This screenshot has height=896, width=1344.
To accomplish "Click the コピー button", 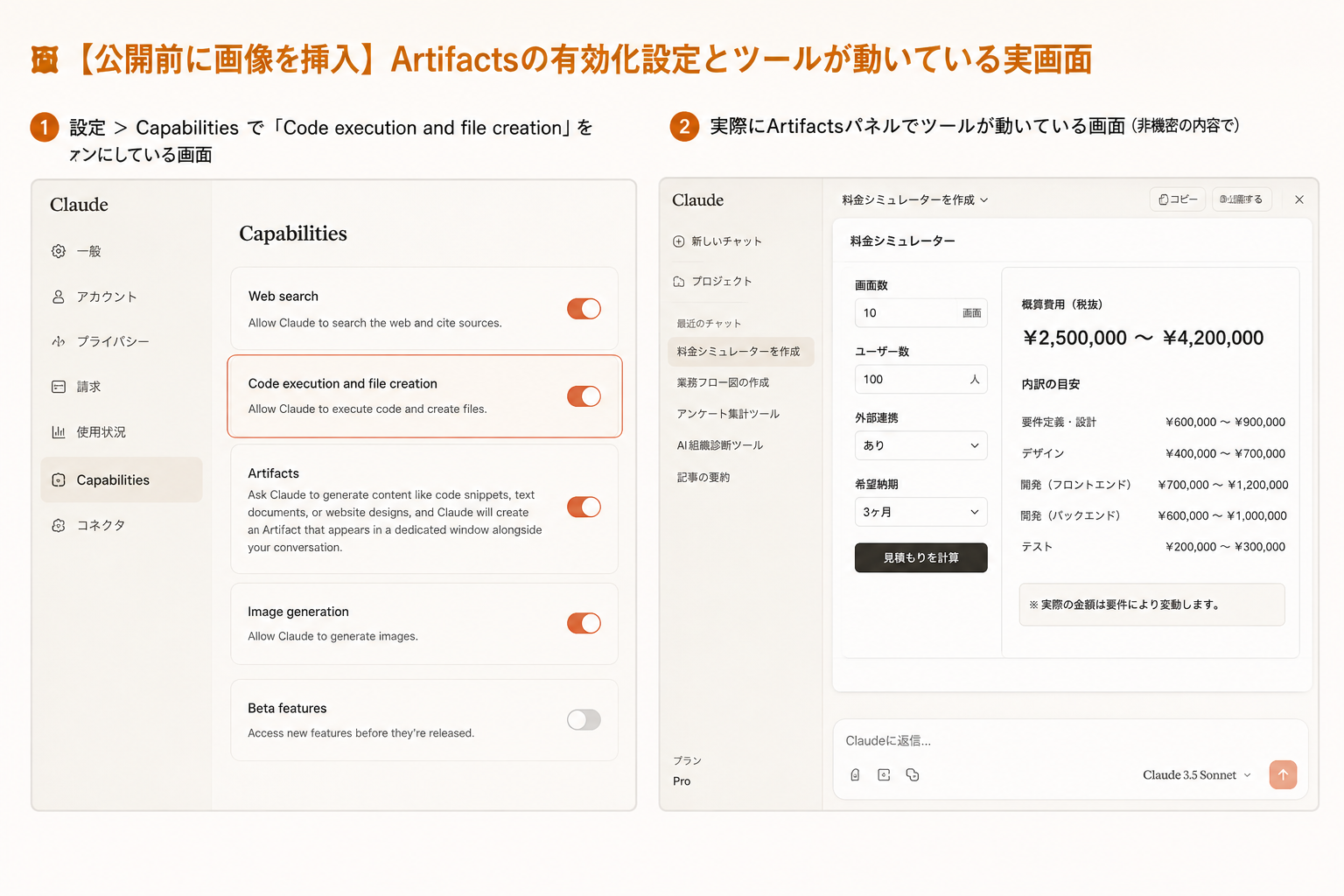I will pos(1178,199).
